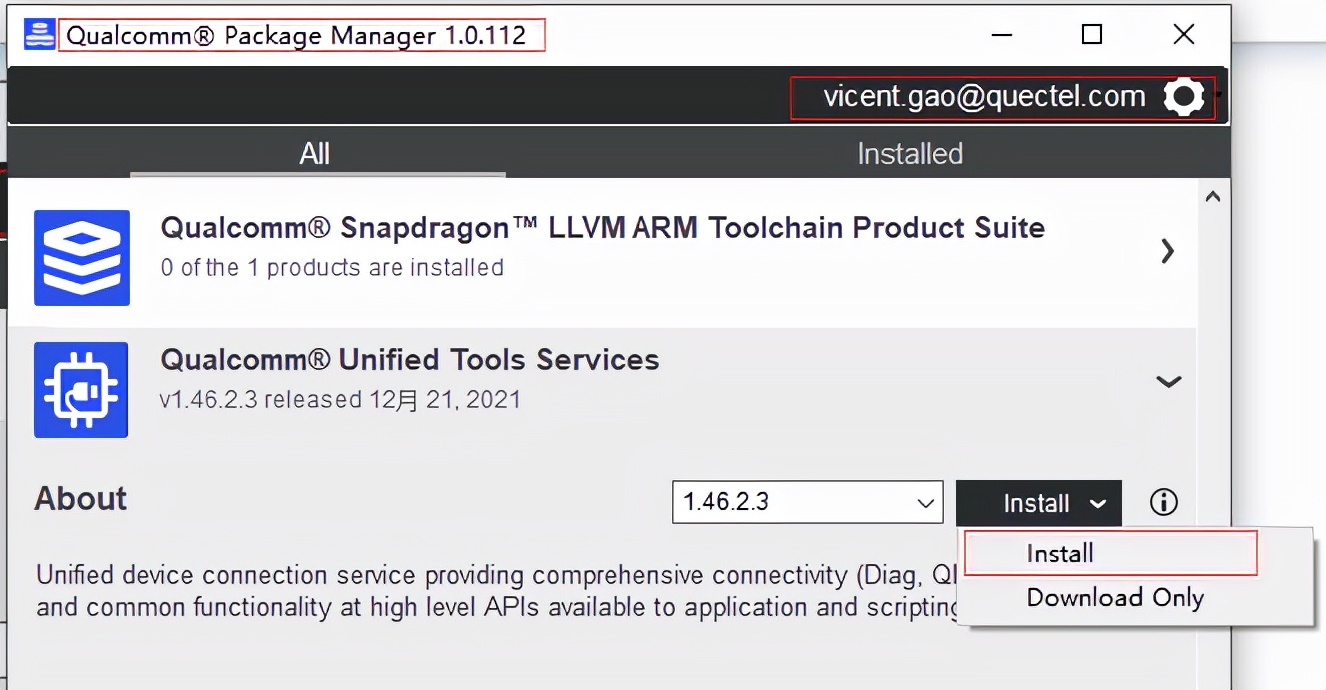This screenshot has width=1326, height=690.
Task: Switch to the Installed tab
Action: pos(909,153)
